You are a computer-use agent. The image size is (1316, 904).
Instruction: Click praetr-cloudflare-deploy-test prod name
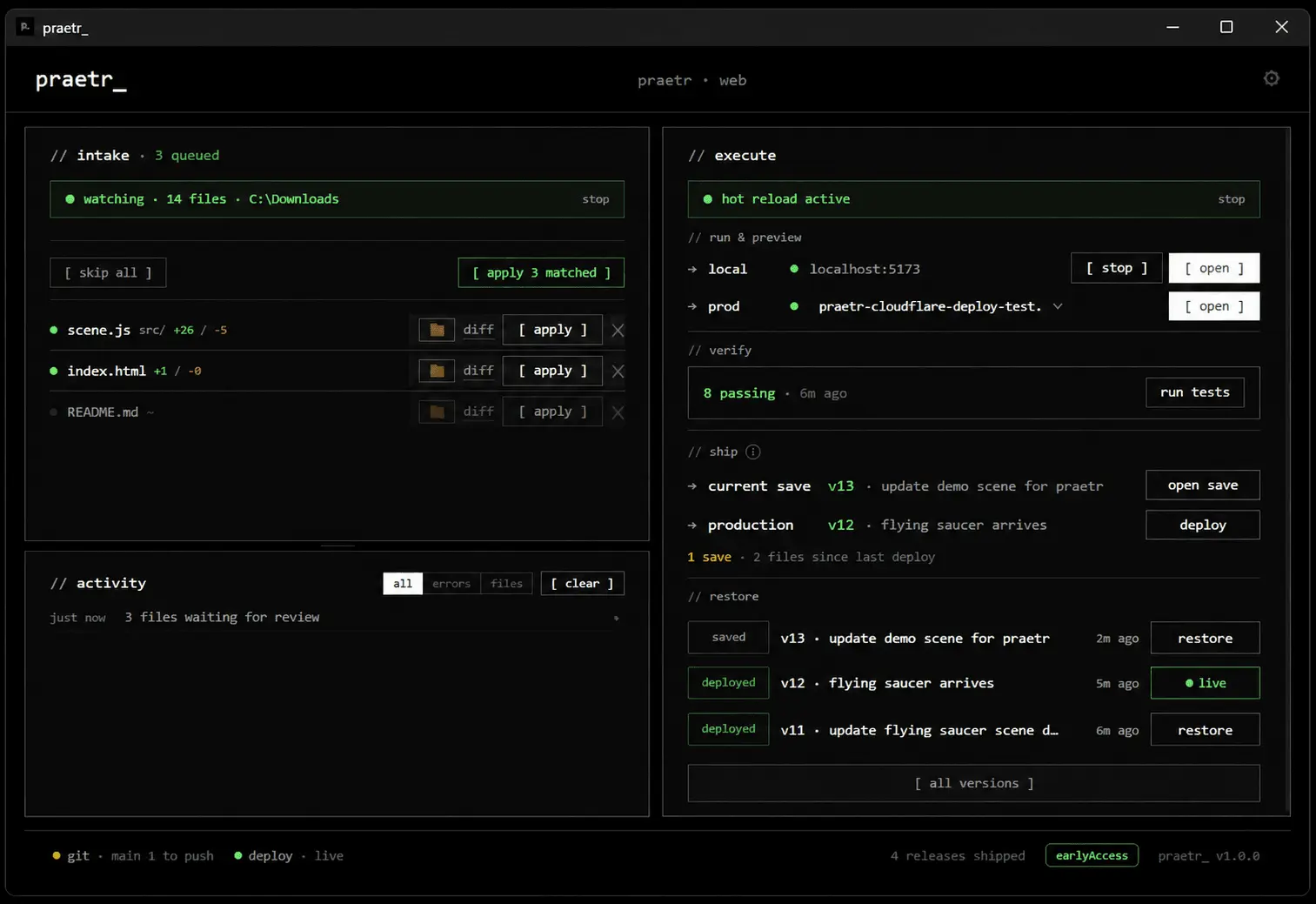[x=930, y=306]
